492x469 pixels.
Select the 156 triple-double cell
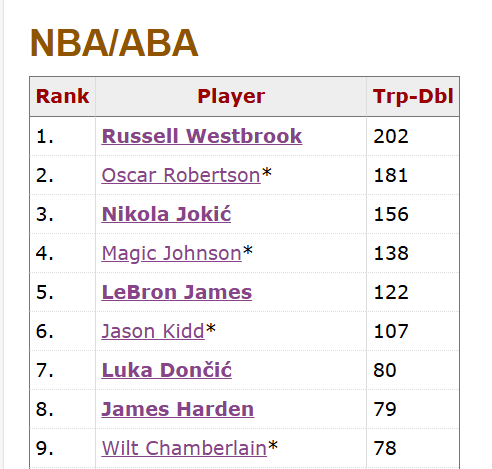tap(391, 214)
